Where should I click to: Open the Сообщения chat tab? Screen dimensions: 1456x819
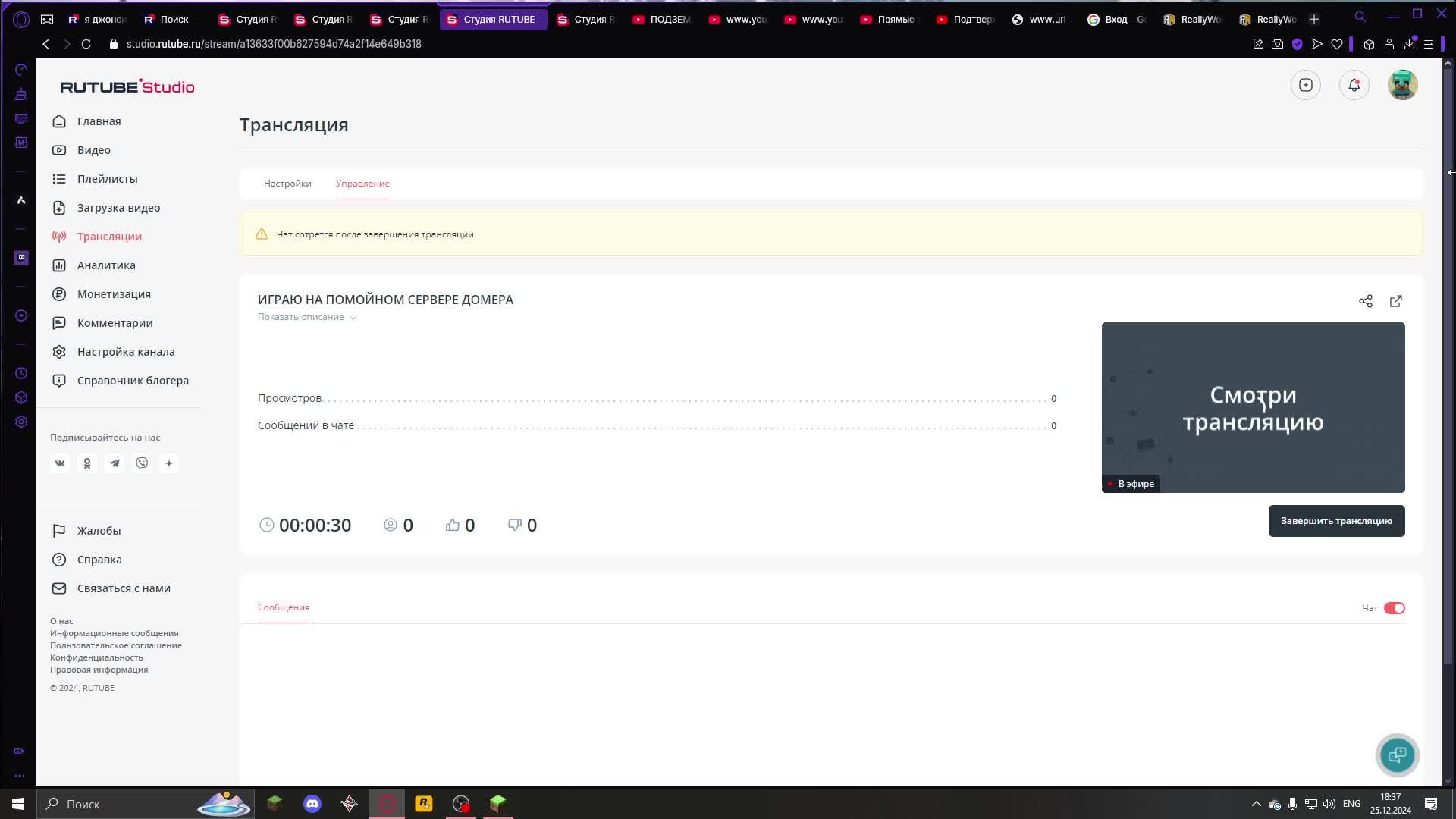click(x=284, y=607)
